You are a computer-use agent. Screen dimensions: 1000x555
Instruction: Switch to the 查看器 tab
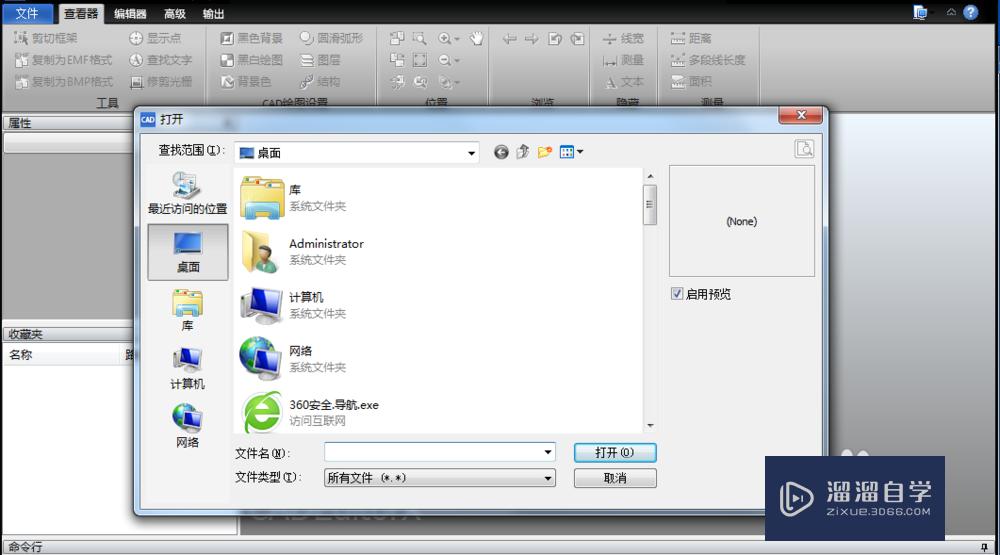click(x=81, y=13)
